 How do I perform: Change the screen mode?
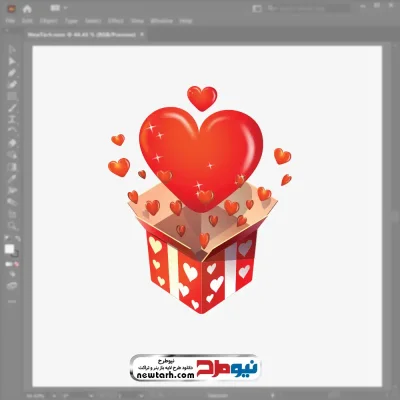coord(12,286)
